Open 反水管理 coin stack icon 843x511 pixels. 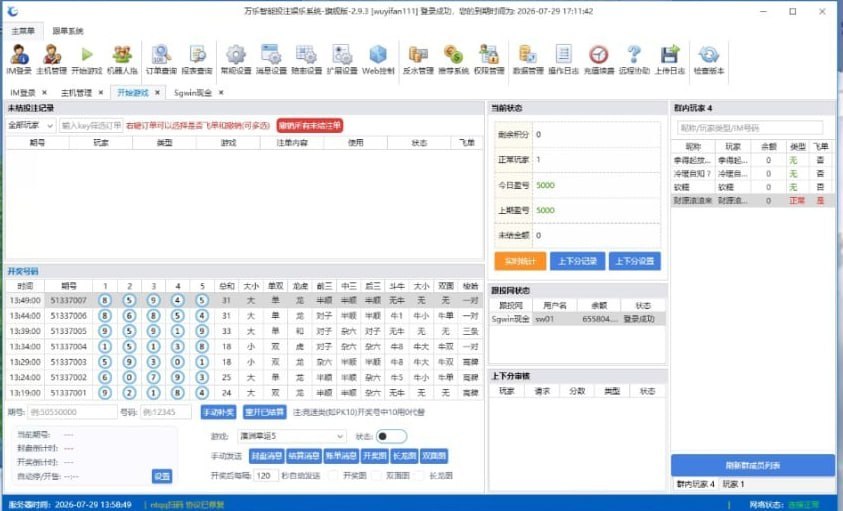click(418, 60)
